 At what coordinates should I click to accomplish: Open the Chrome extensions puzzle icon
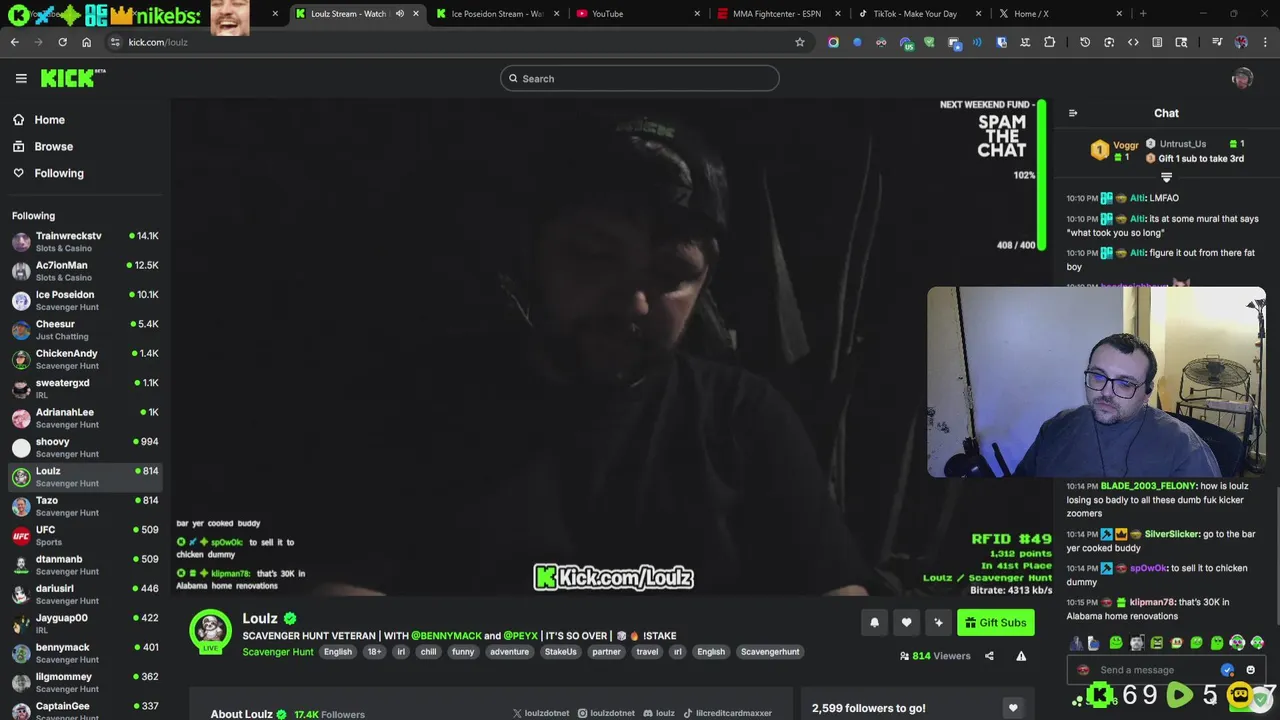point(1049,42)
